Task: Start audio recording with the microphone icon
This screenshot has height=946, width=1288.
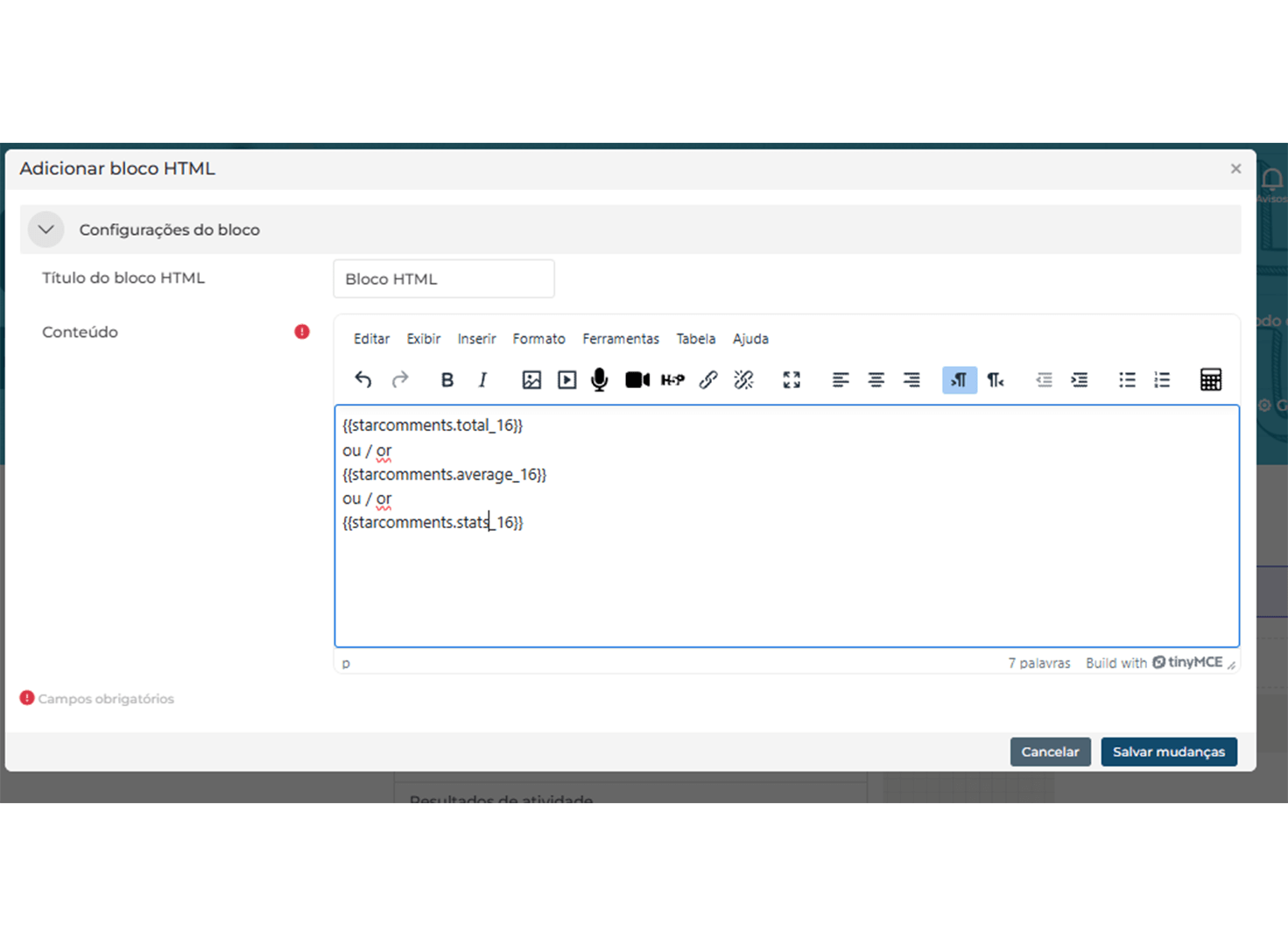Action: click(600, 379)
